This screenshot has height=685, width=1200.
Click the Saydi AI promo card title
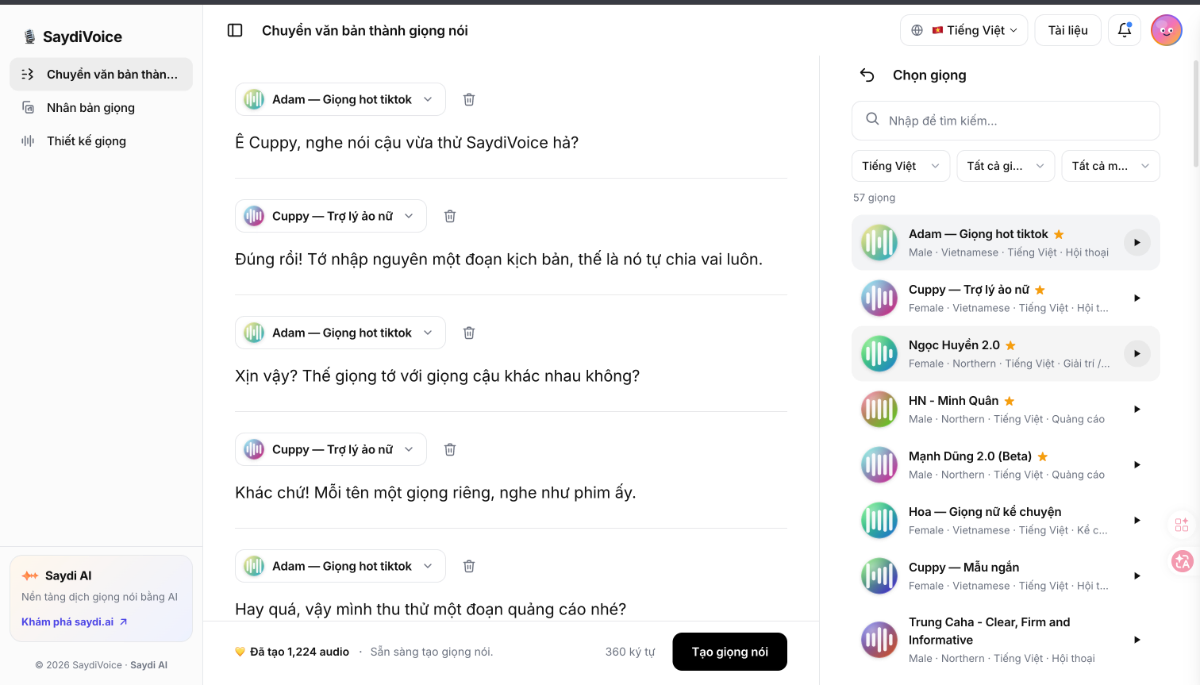tap(68, 576)
